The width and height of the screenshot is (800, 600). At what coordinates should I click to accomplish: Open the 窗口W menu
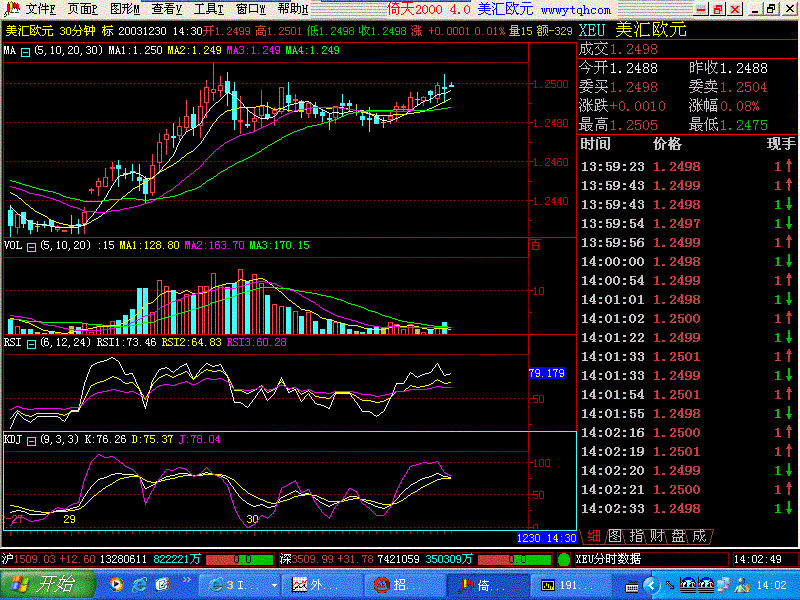tap(251, 9)
